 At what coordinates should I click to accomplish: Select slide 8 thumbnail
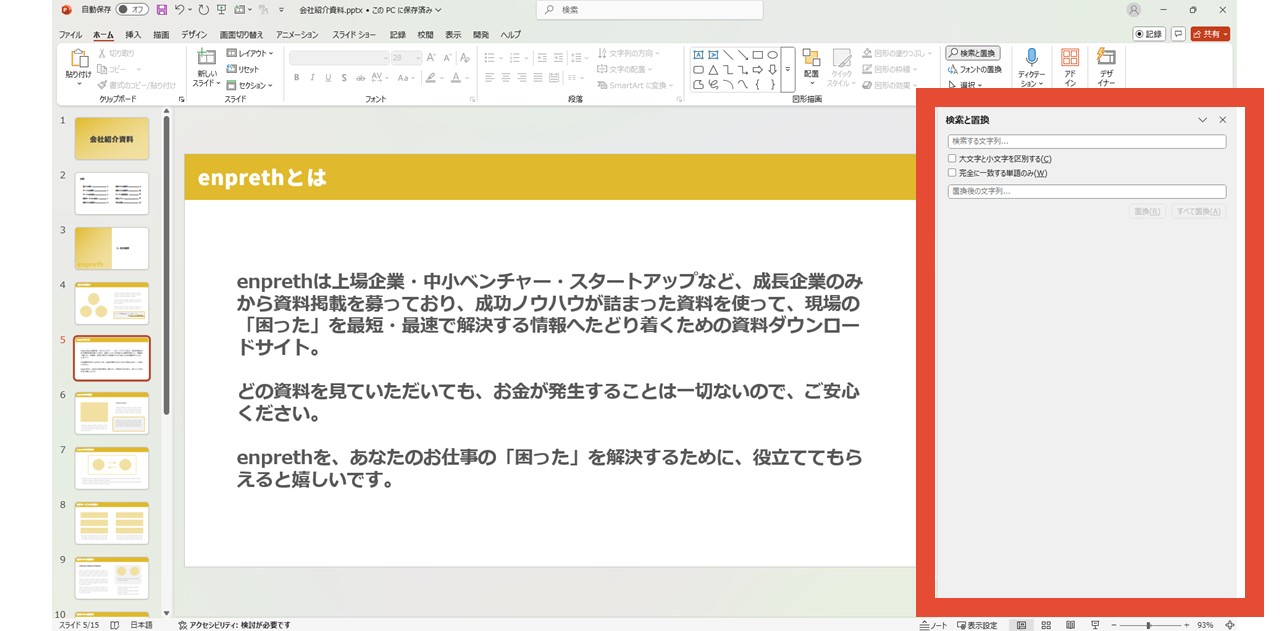coord(111,523)
